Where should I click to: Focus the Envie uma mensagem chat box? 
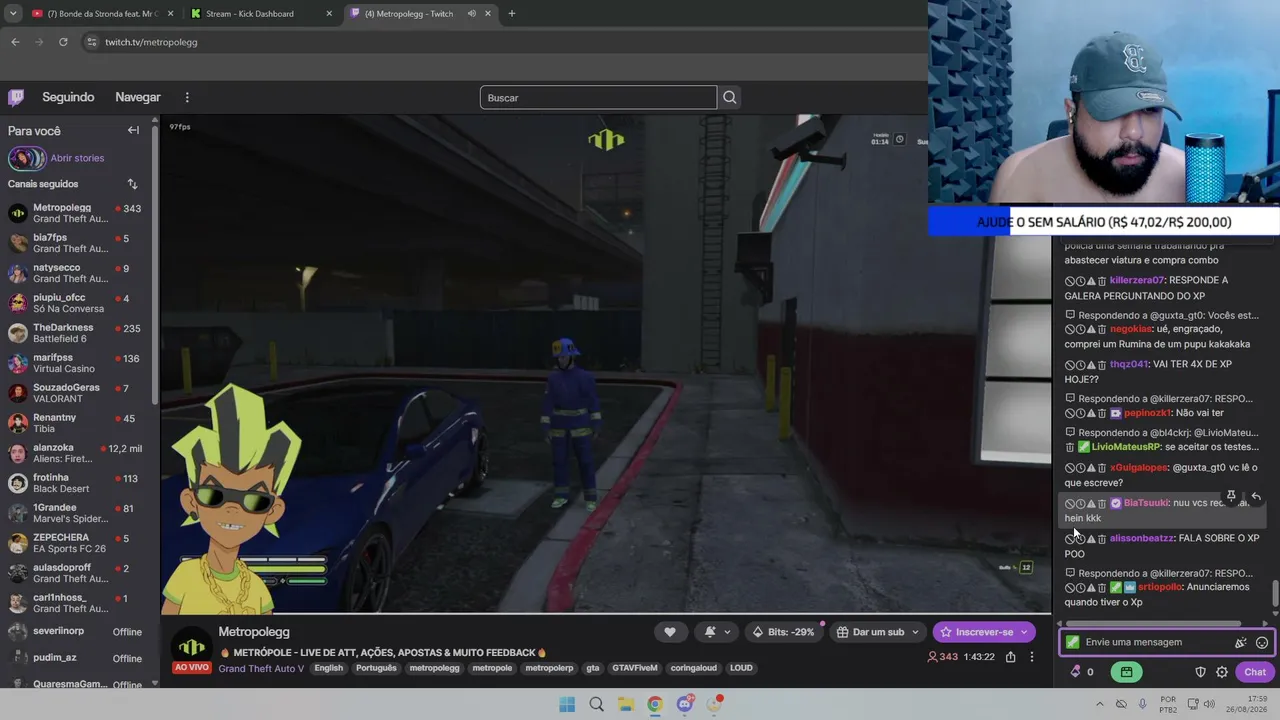coord(1165,642)
